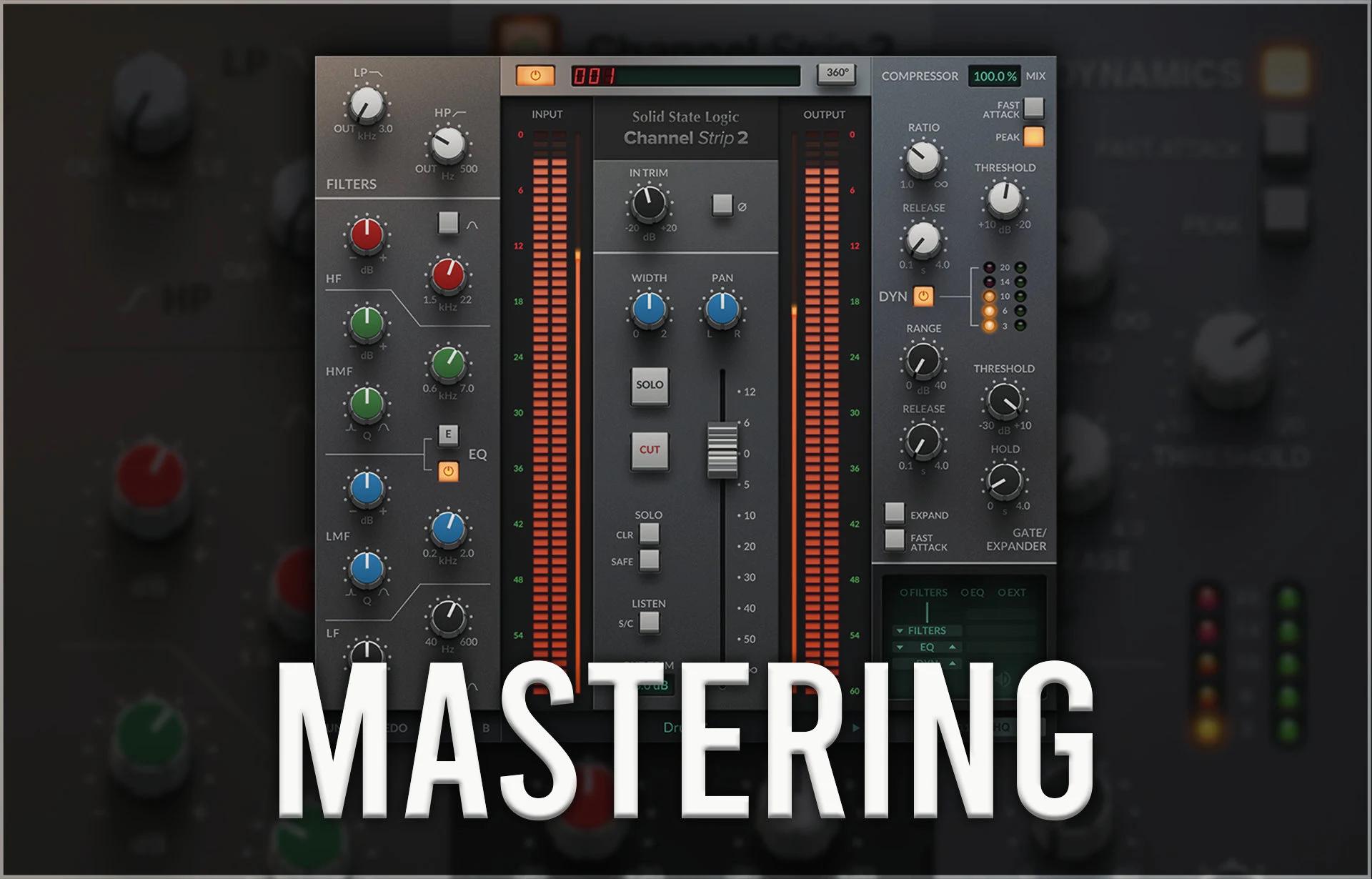The image size is (1372, 879).
Task: Turn the green HMF gain knob
Action: tap(366, 324)
